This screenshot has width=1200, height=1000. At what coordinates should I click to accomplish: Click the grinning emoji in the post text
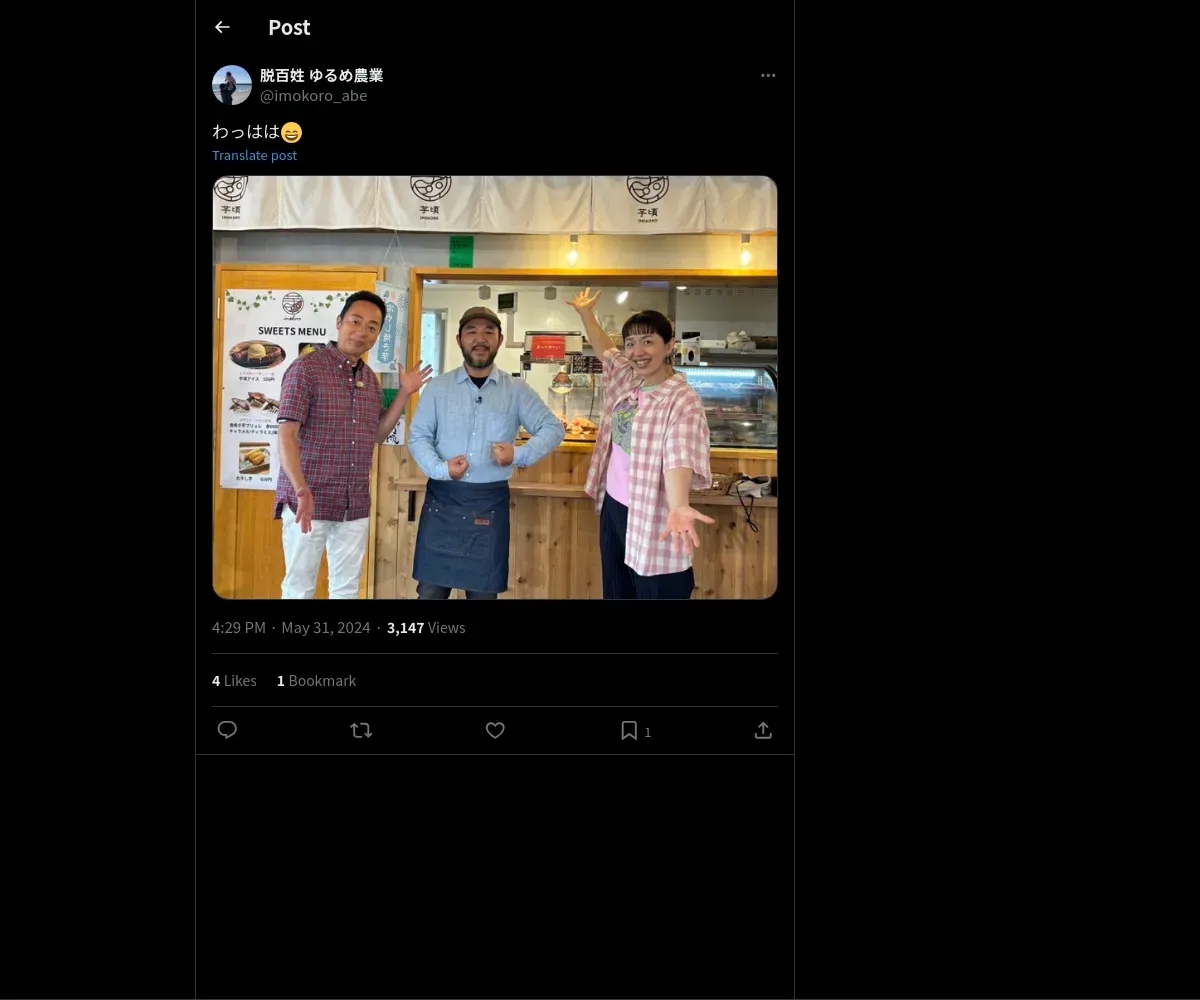[291, 132]
